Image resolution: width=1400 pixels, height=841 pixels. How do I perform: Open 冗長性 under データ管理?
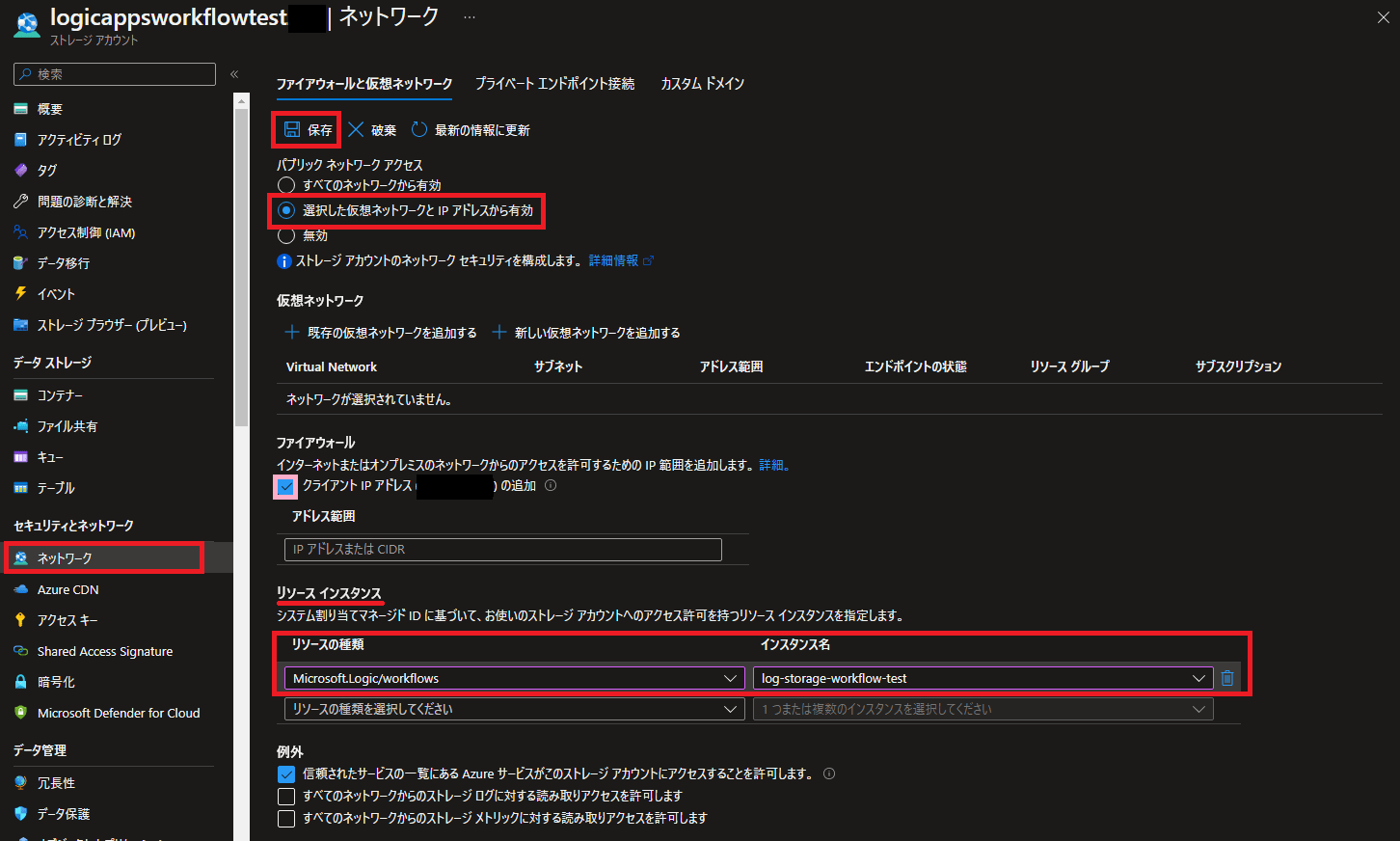pos(56,783)
